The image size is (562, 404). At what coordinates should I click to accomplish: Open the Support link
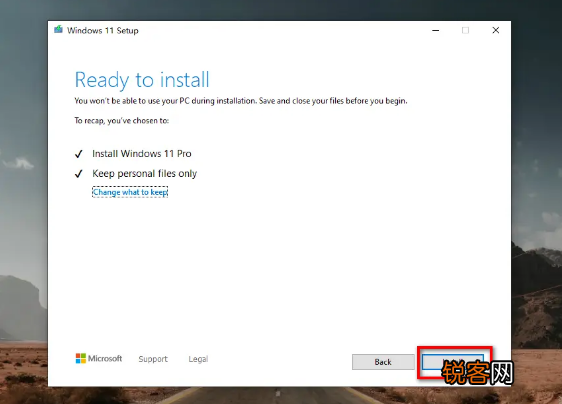tap(153, 359)
